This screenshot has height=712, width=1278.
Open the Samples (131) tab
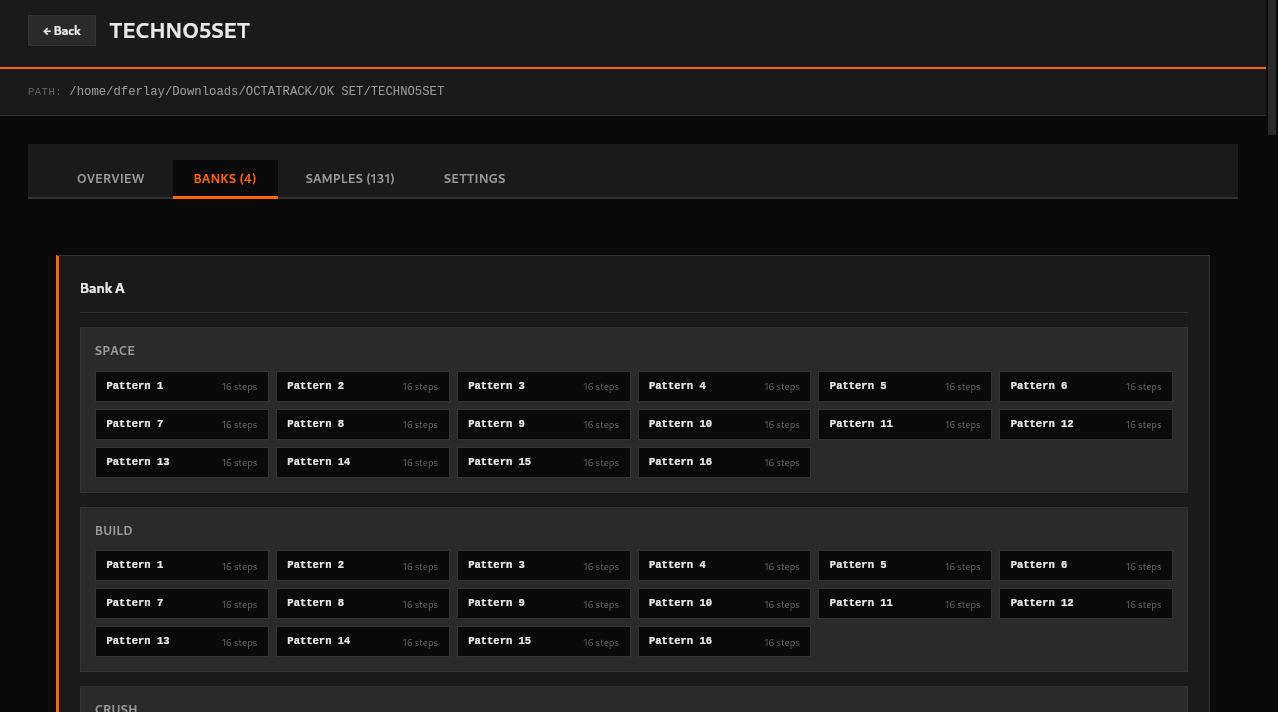click(x=350, y=179)
